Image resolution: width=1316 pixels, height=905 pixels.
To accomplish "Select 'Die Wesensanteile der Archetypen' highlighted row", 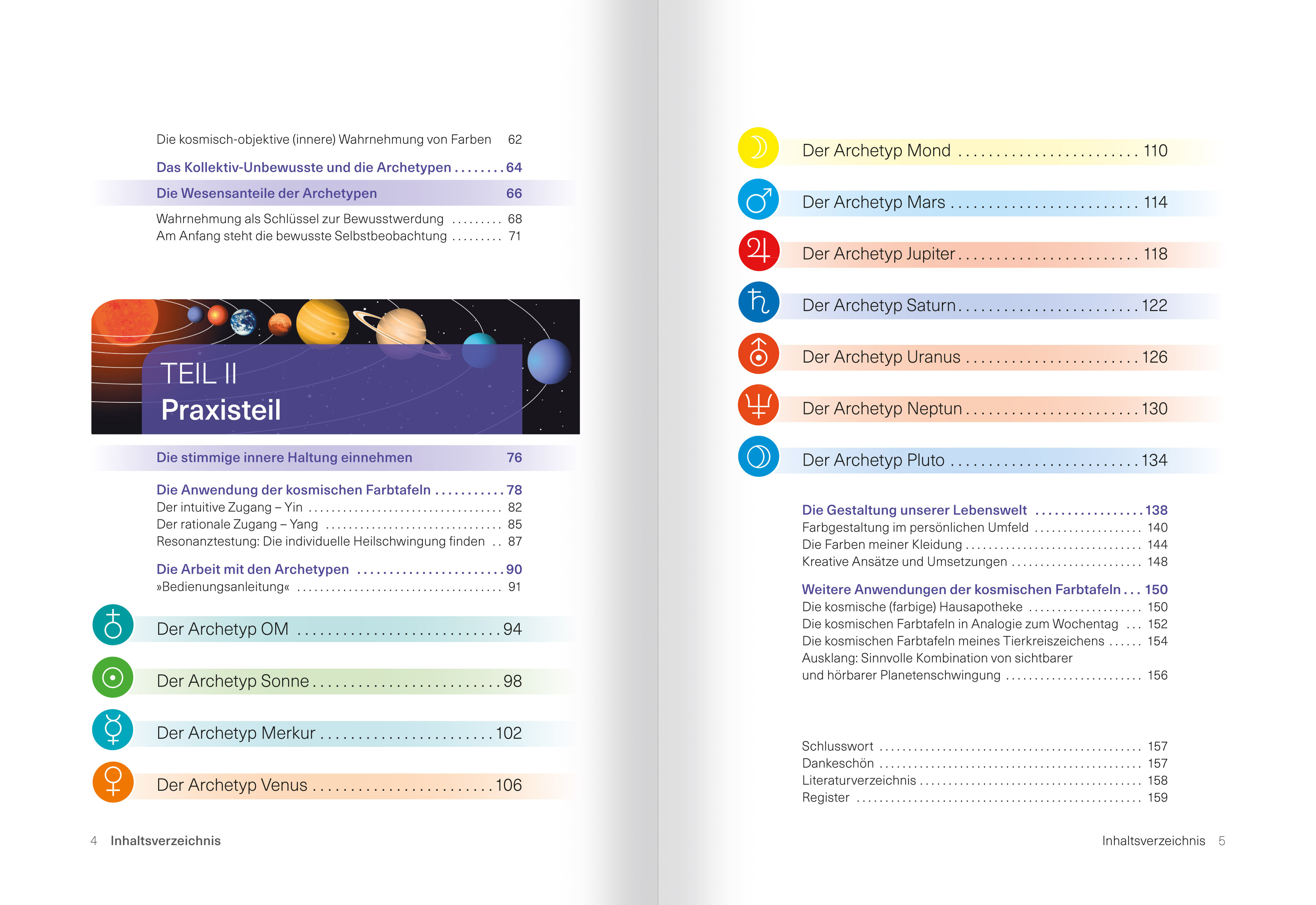I will click(266, 193).
